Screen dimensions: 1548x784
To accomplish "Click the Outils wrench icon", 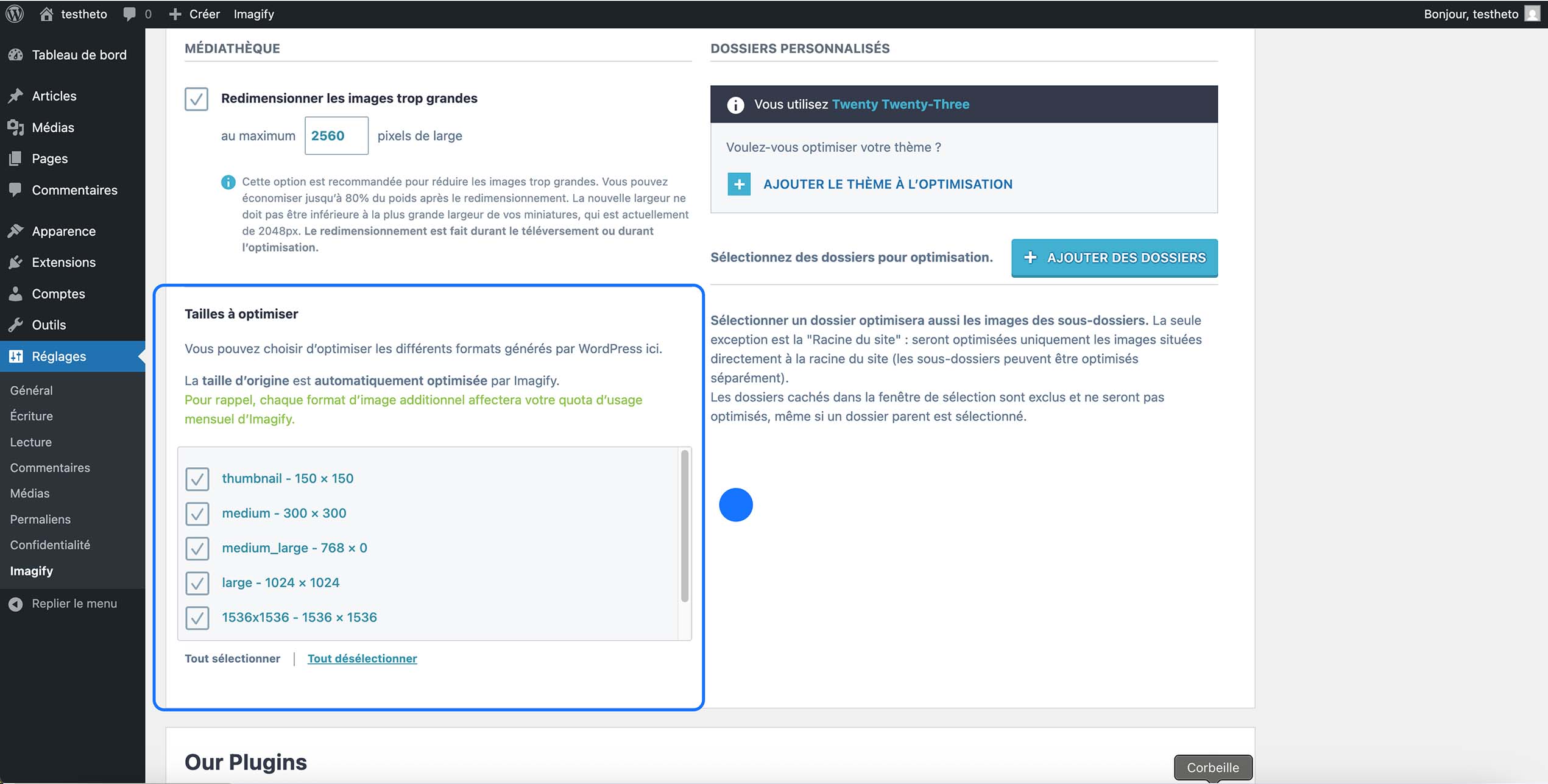I will (16, 325).
